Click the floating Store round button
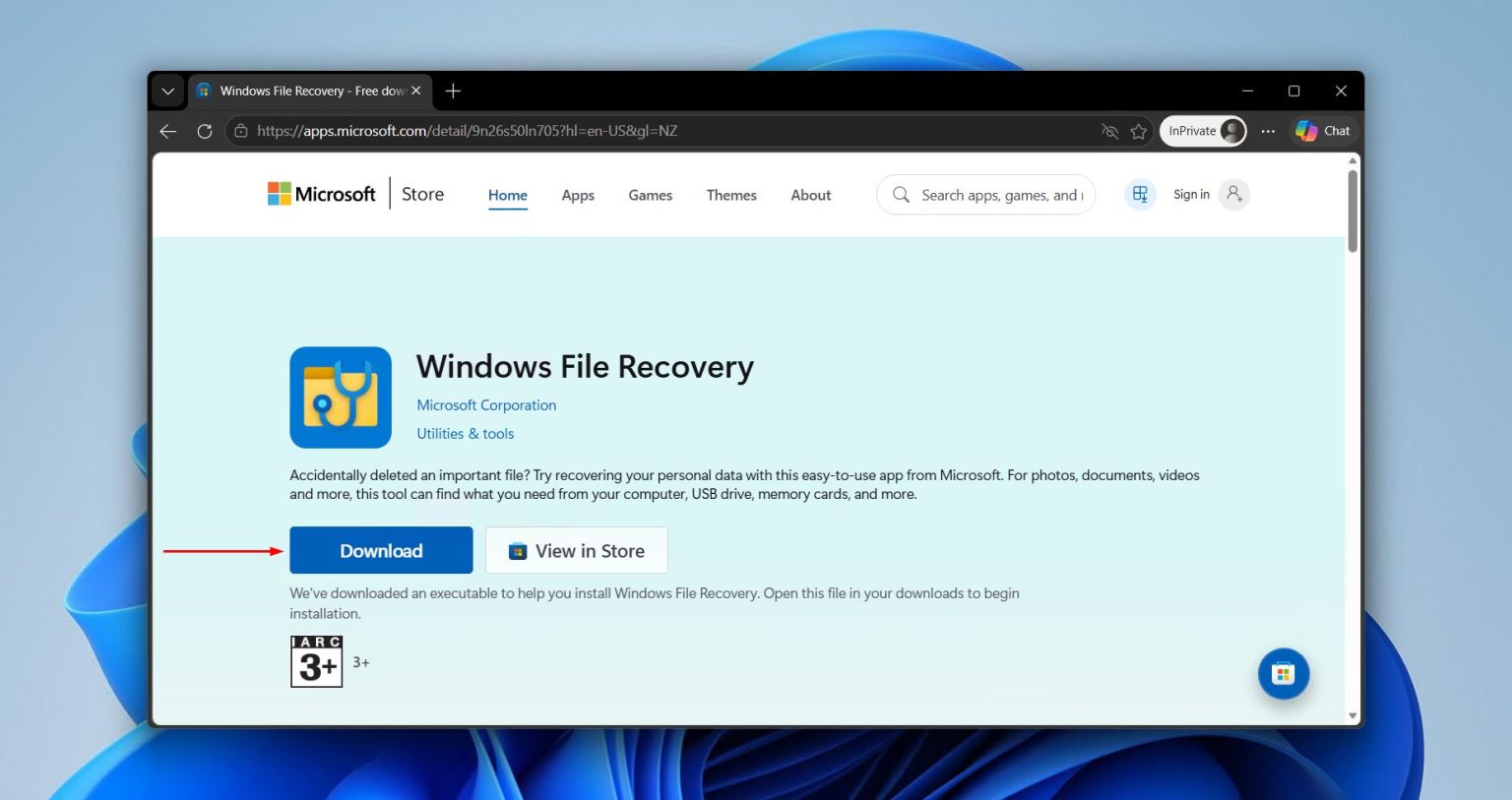 point(1283,674)
